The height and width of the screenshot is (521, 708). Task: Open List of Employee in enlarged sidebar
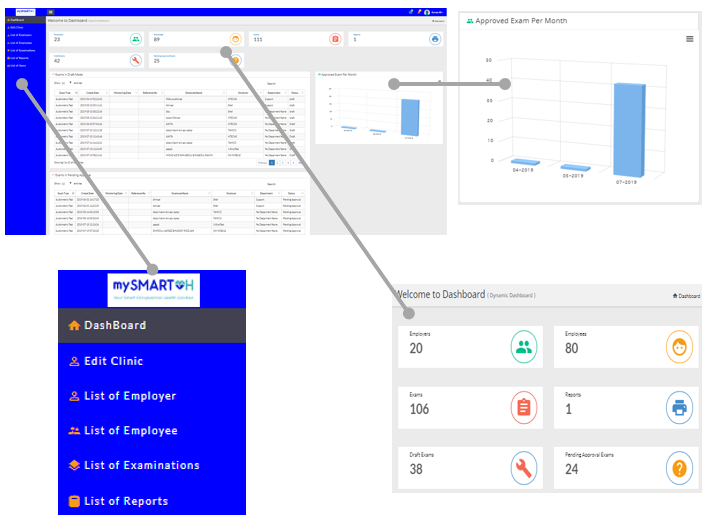pyautogui.click(x=130, y=431)
